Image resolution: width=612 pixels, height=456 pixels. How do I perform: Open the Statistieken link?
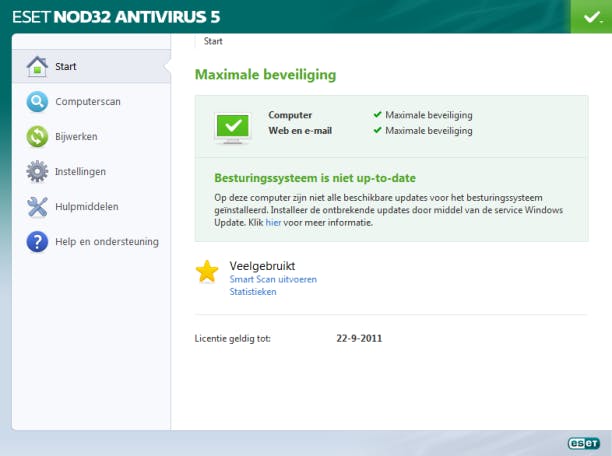[253, 292]
